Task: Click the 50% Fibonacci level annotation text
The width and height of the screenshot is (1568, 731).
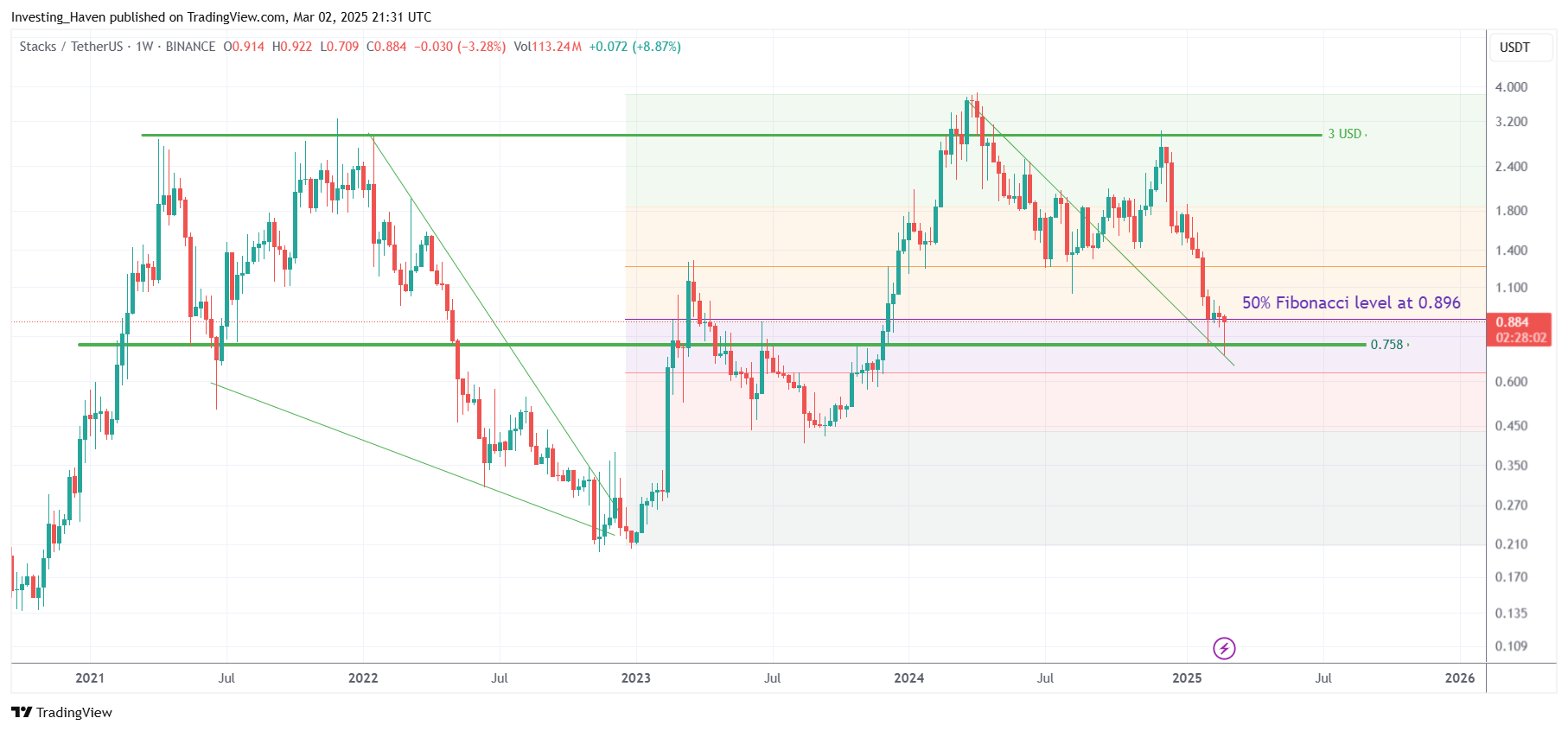Action: (x=1351, y=302)
